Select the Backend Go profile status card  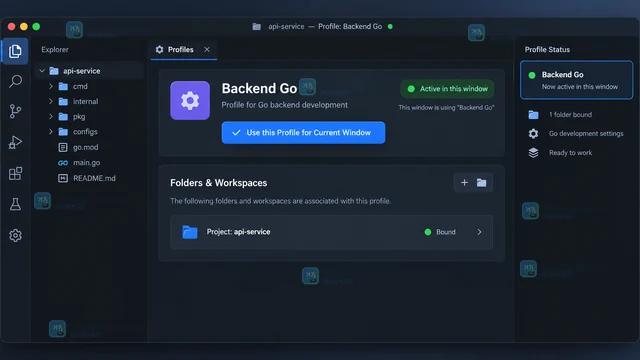coord(576,80)
